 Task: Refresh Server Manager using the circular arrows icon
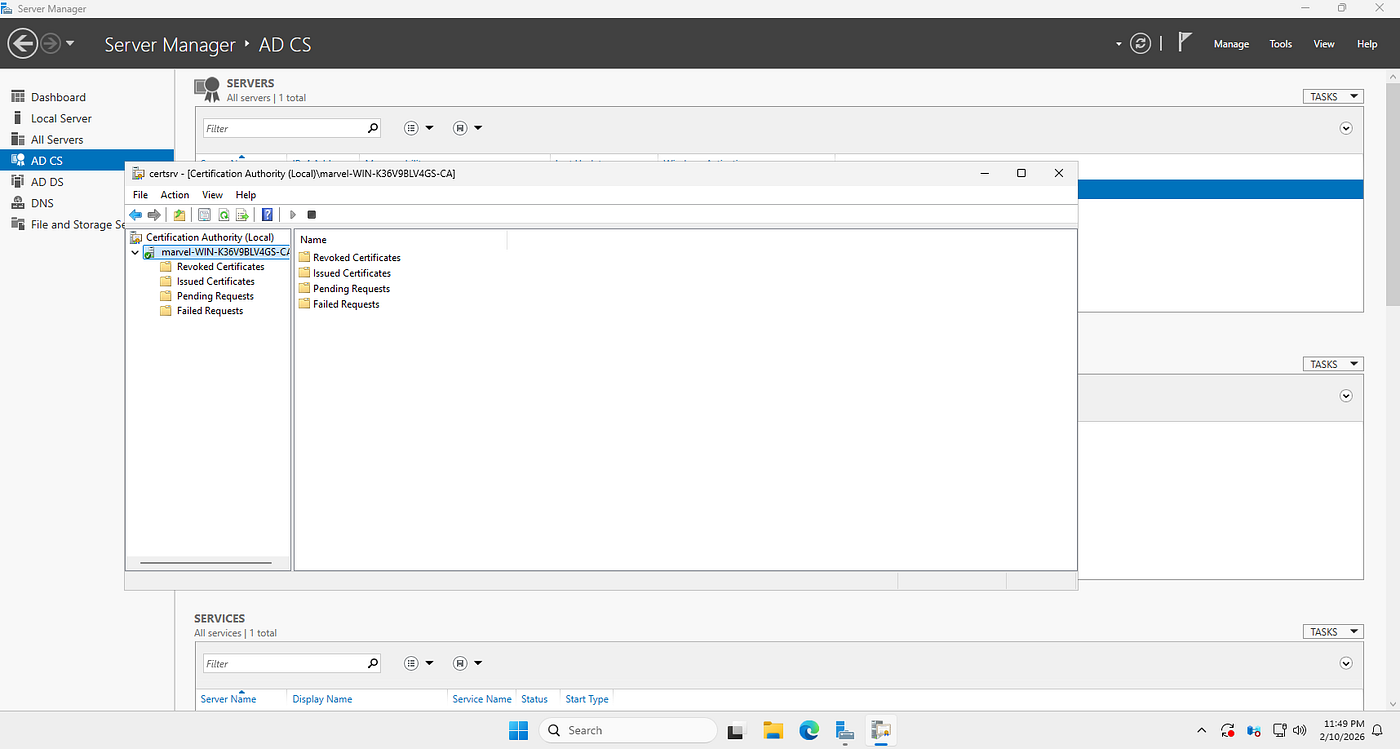(1141, 44)
